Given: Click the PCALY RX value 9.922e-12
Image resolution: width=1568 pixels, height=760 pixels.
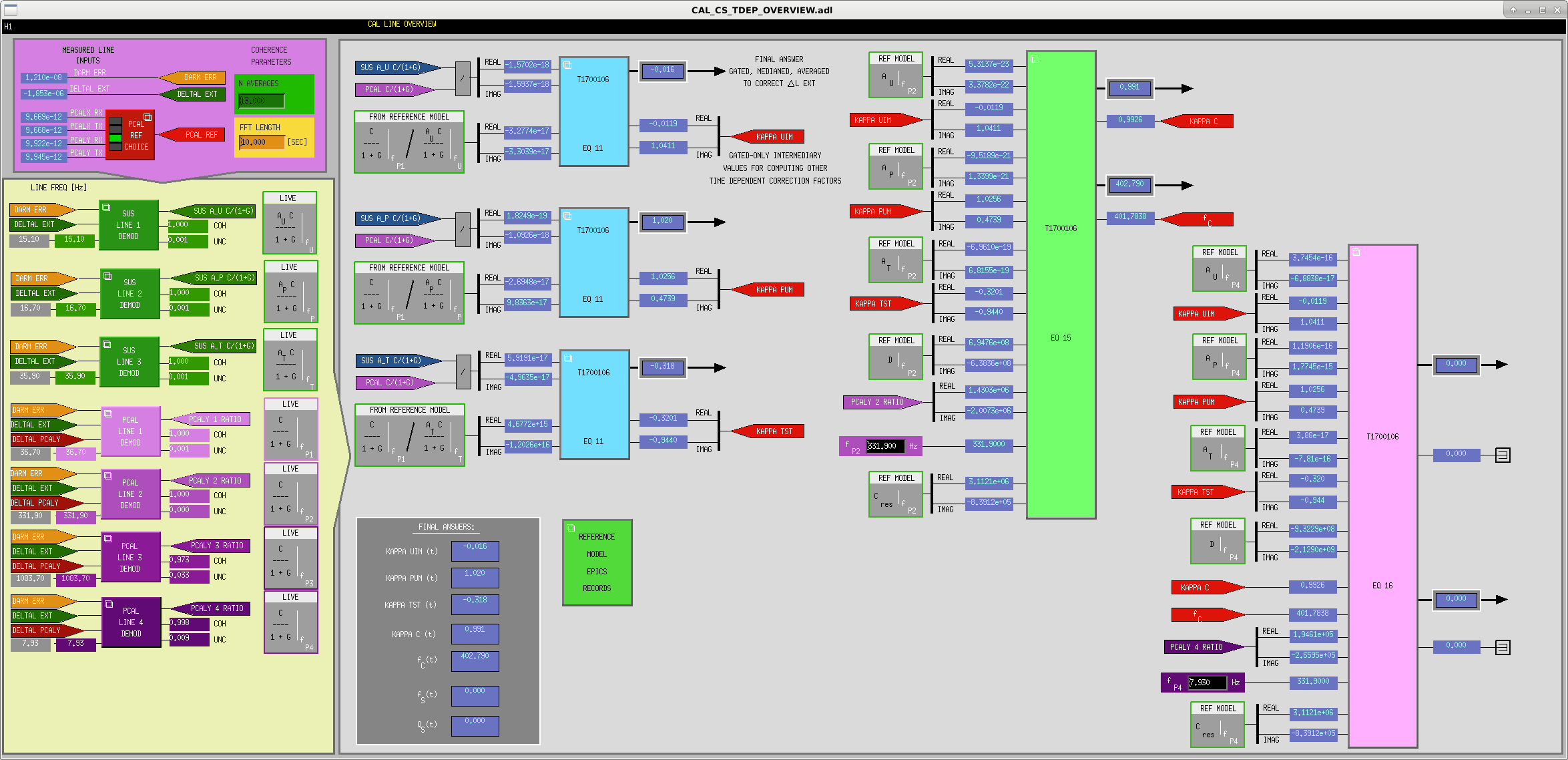Looking at the screenshot, I should click(43, 144).
